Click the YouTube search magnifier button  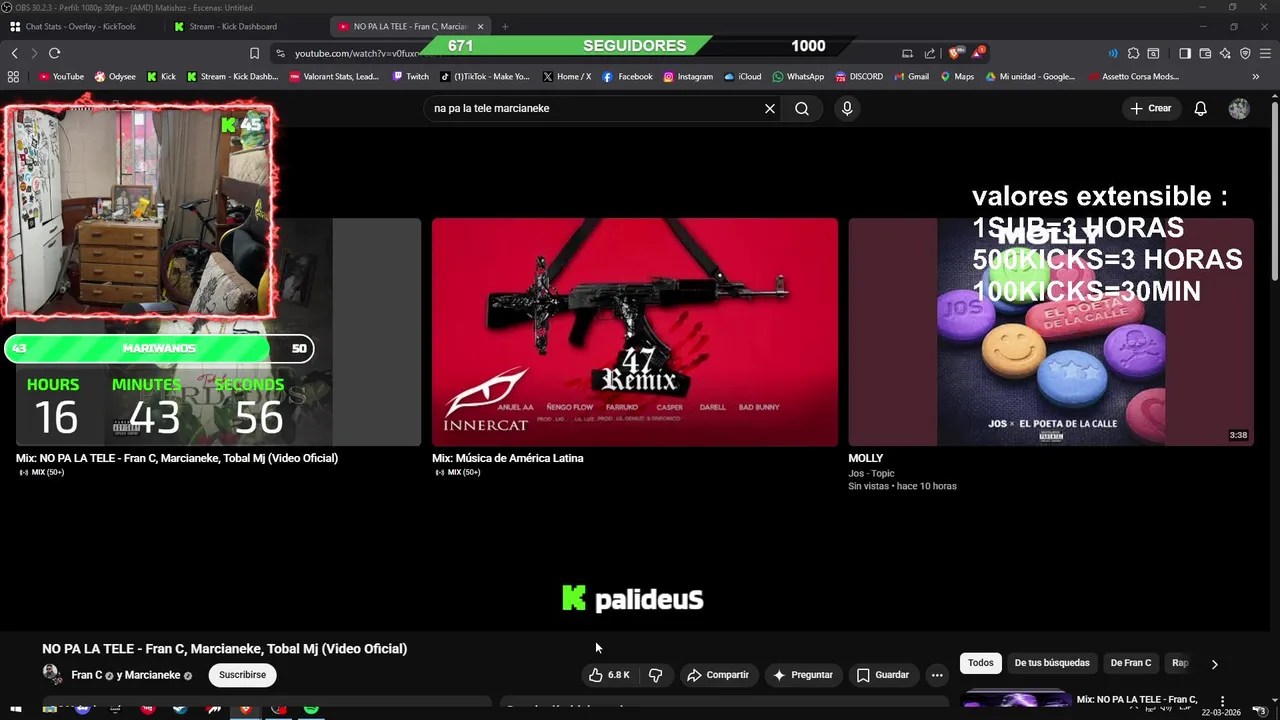pos(802,108)
